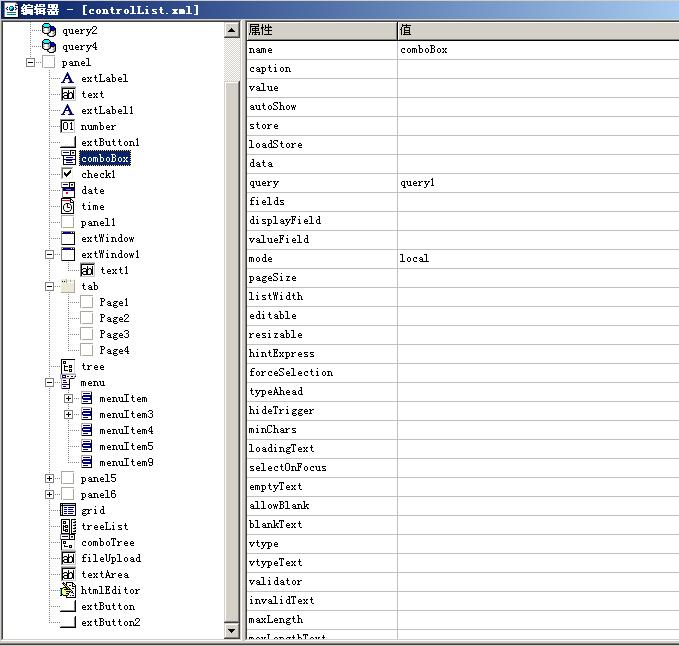This screenshot has height=646, width=679.
Task: Click the menuItem icon
Action: click(87, 398)
